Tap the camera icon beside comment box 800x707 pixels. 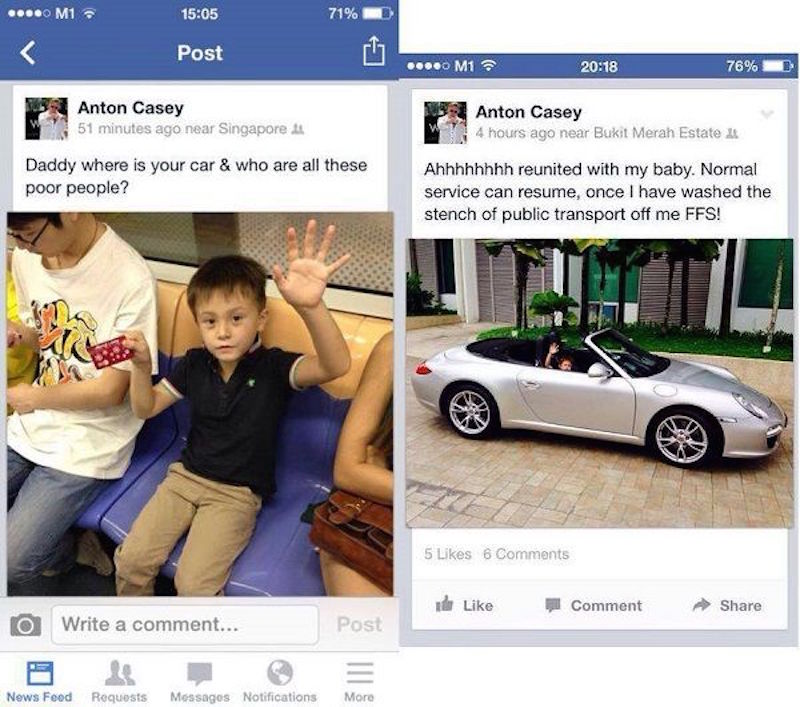tap(26, 625)
